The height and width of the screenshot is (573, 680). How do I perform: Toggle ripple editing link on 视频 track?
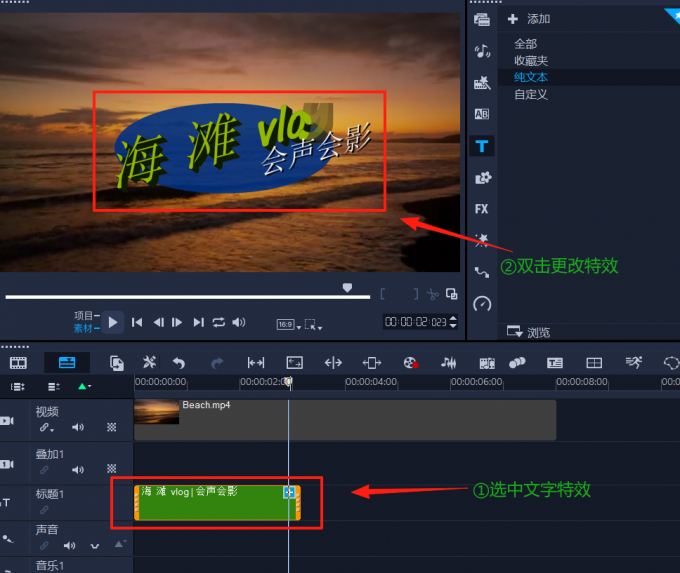click(46, 428)
